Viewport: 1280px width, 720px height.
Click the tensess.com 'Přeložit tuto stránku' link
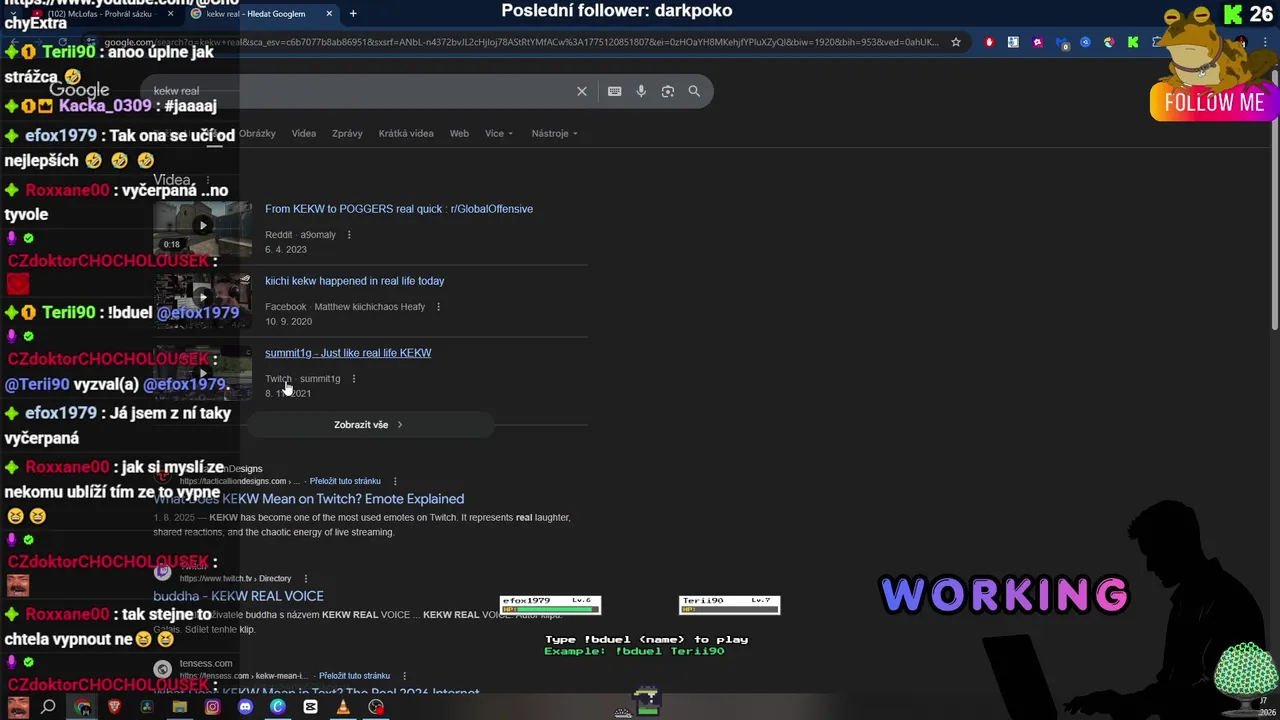pyautogui.click(x=354, y=676)
